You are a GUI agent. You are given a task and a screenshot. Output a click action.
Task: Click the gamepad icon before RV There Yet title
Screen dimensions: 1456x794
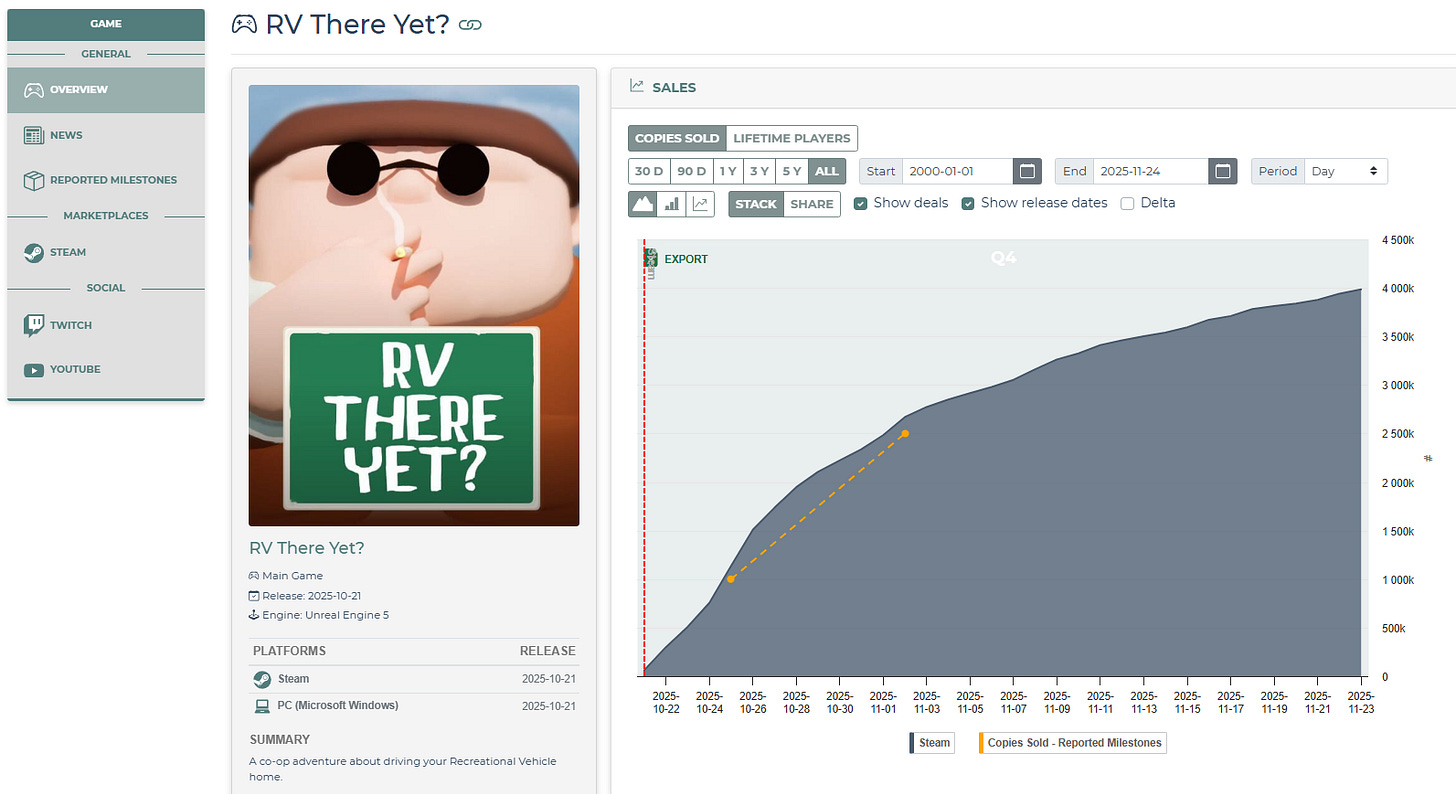point(244,24)
